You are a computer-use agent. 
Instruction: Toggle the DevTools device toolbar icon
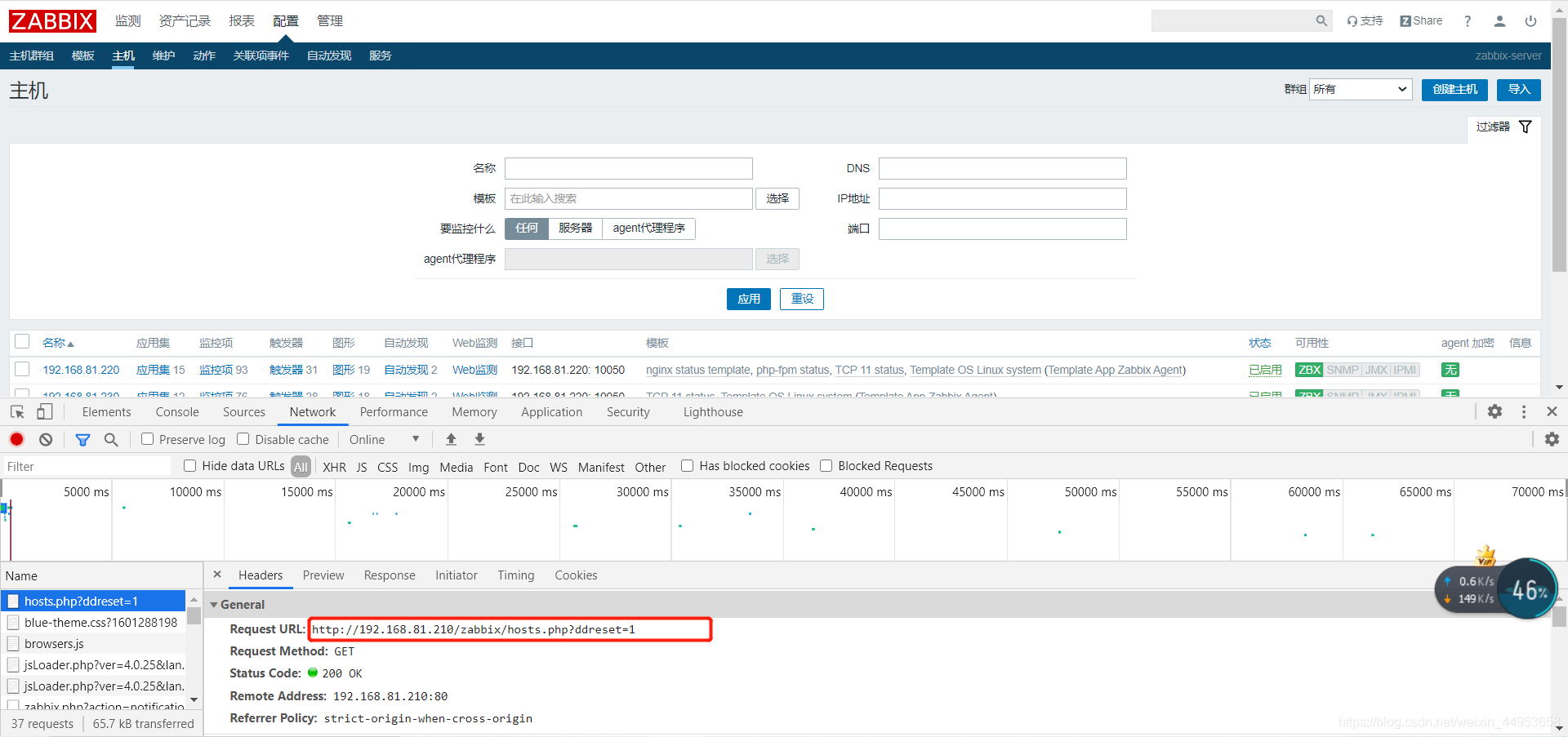44,412
